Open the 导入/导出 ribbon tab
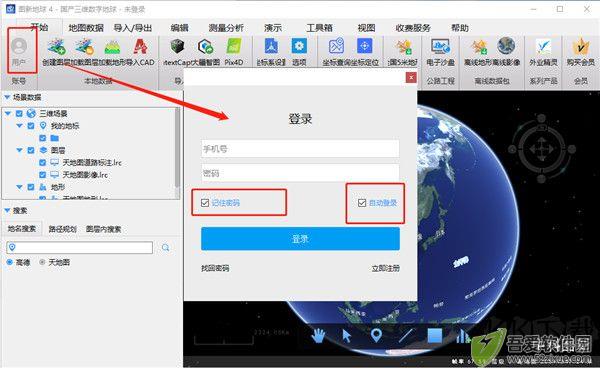The image size is (600, 368). pyautogui.click(x=133, y=28)
